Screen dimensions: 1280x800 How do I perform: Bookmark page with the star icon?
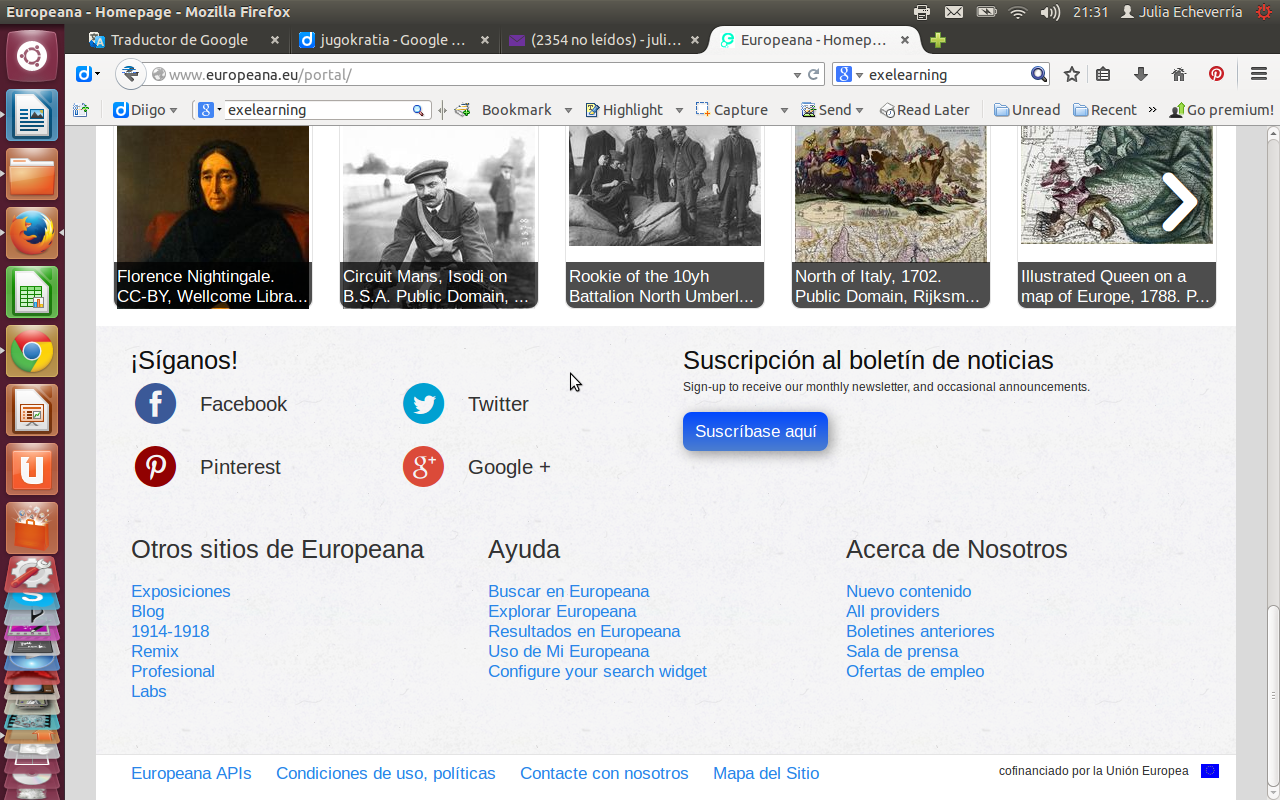[1072, 74]
